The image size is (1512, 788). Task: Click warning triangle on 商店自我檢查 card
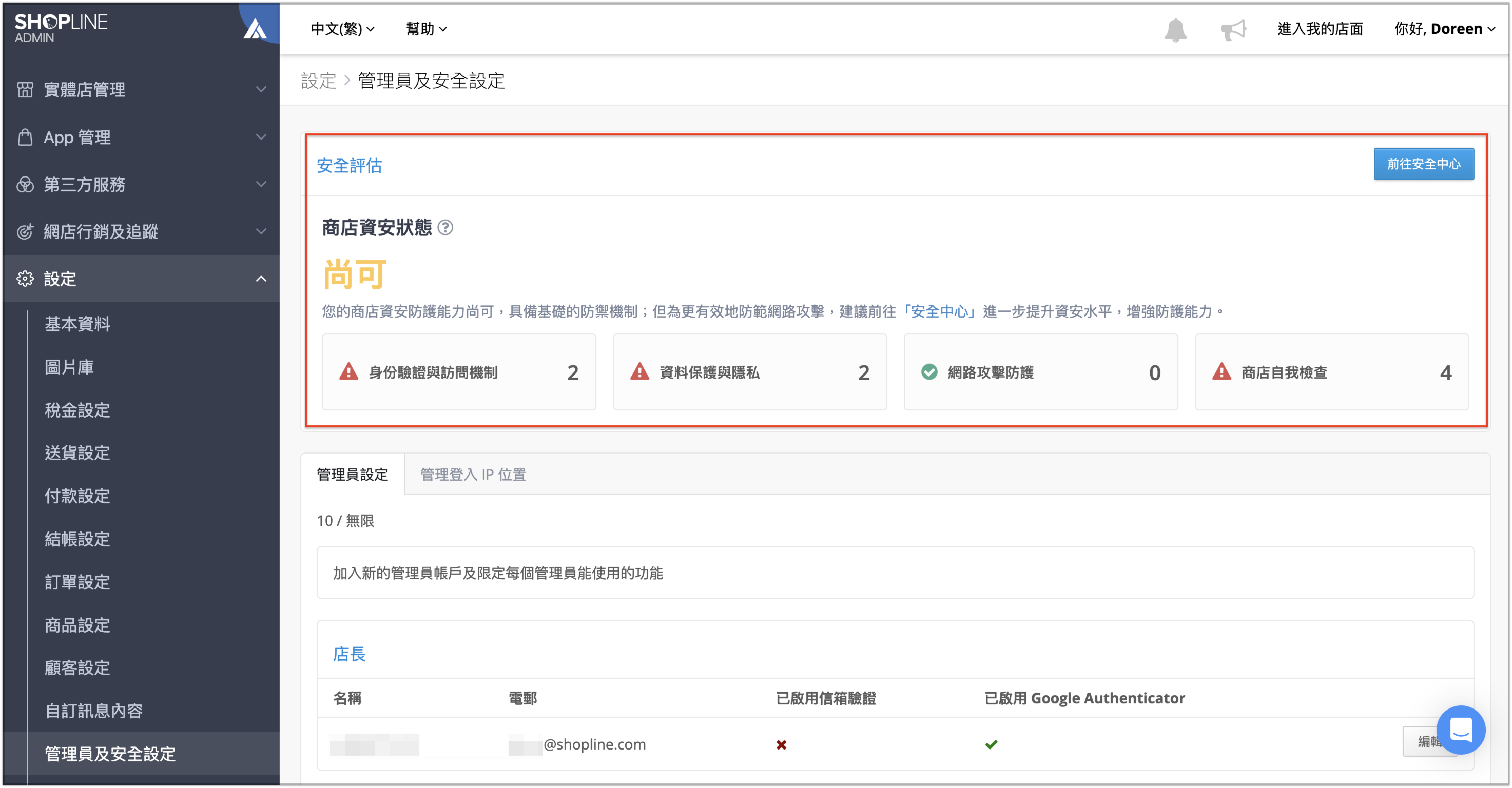click(1222, 371)
